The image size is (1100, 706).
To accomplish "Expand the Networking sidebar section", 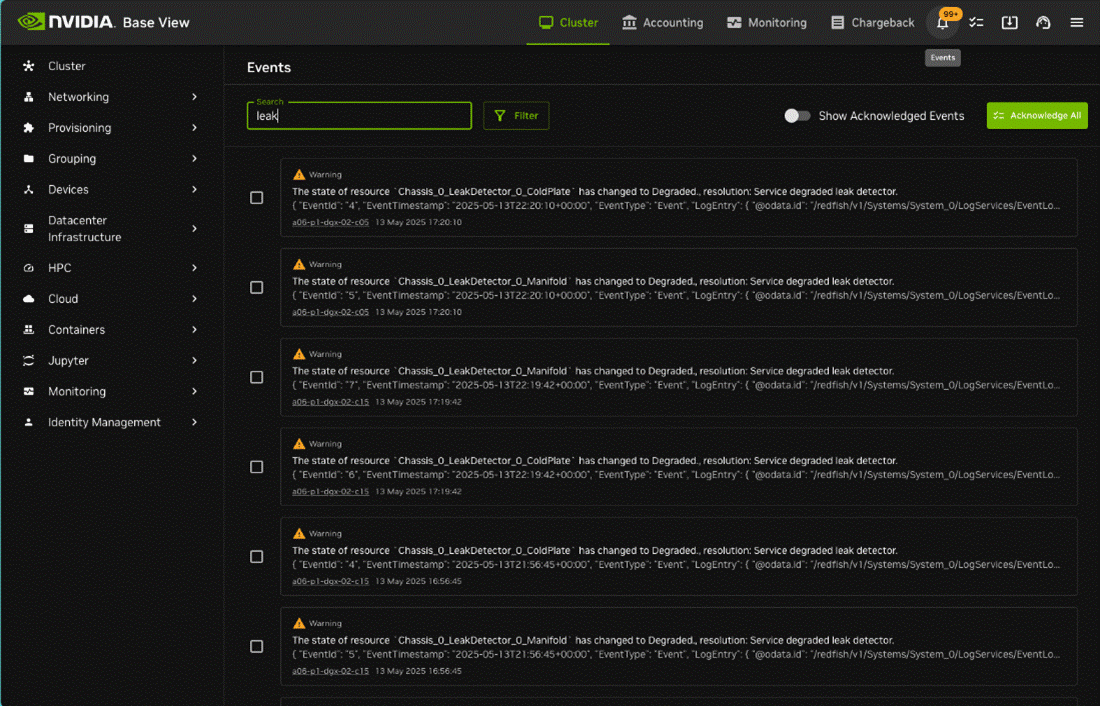I will 194,97.
